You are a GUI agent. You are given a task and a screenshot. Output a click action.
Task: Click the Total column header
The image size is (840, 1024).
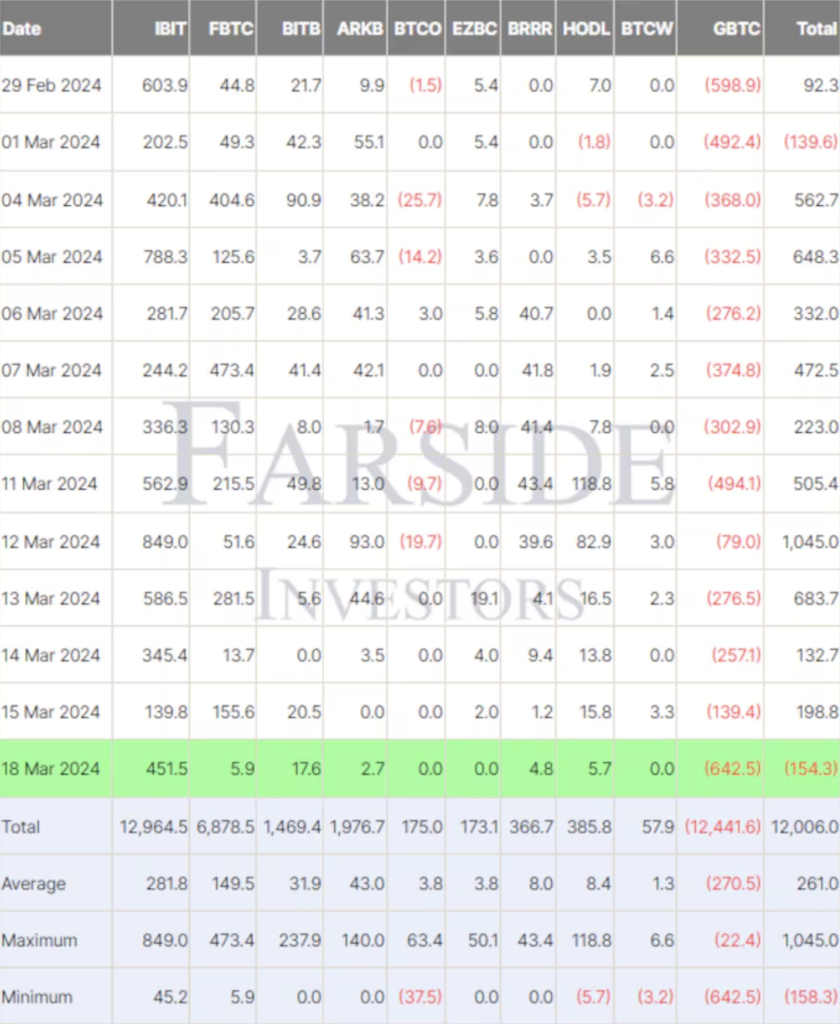point(816,29)
